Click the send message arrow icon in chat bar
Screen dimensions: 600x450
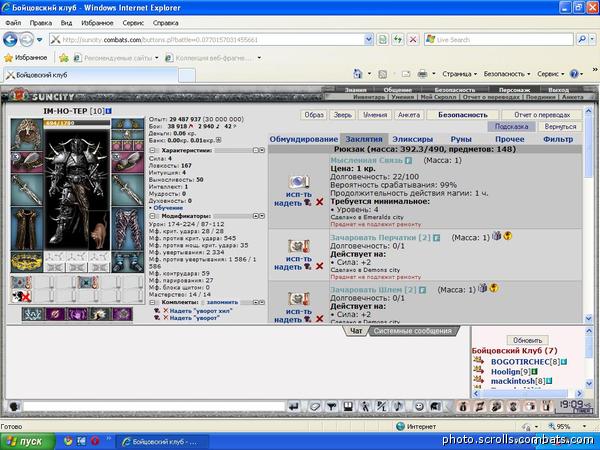pyautogui.click(x=294, y=406)
